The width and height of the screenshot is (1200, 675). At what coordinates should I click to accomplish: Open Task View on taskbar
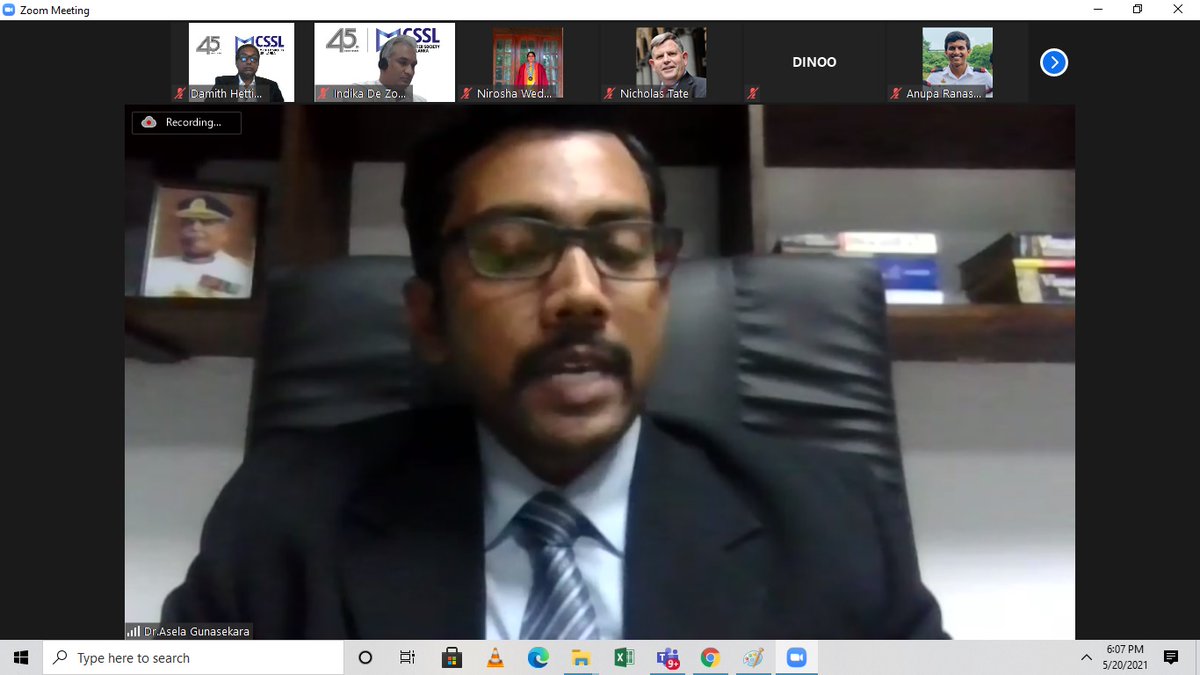[407, 658]
